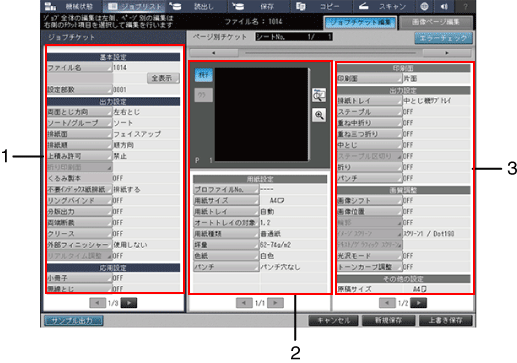Click the エラーチェック button

(443, 38)
